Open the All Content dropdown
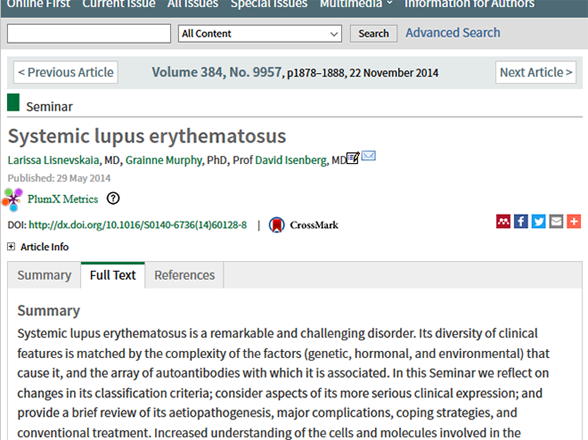 (260, 34)
